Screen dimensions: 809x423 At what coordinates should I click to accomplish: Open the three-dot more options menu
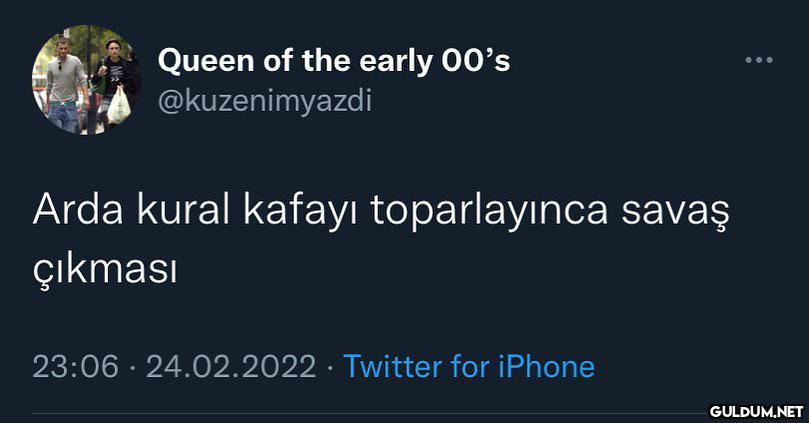(x=759, y=60)
